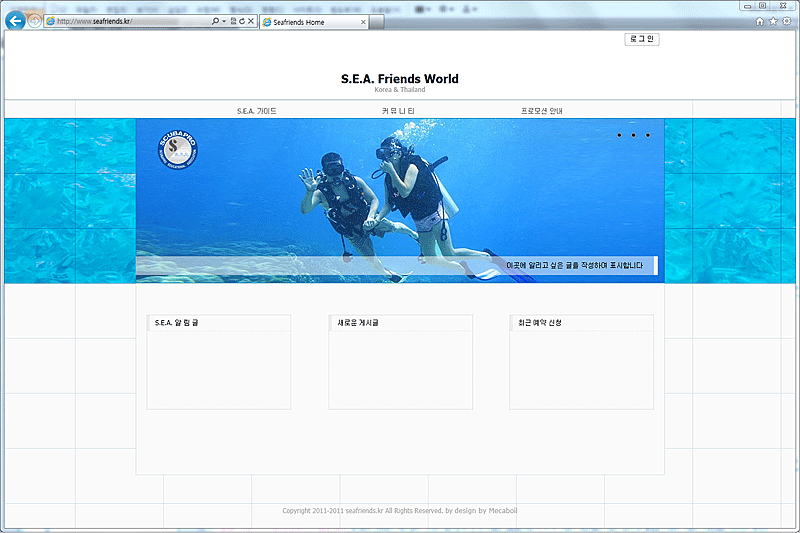800x533 pixels.
Task: Select the third banner slide dot
Action: click(x=648, y=135)
